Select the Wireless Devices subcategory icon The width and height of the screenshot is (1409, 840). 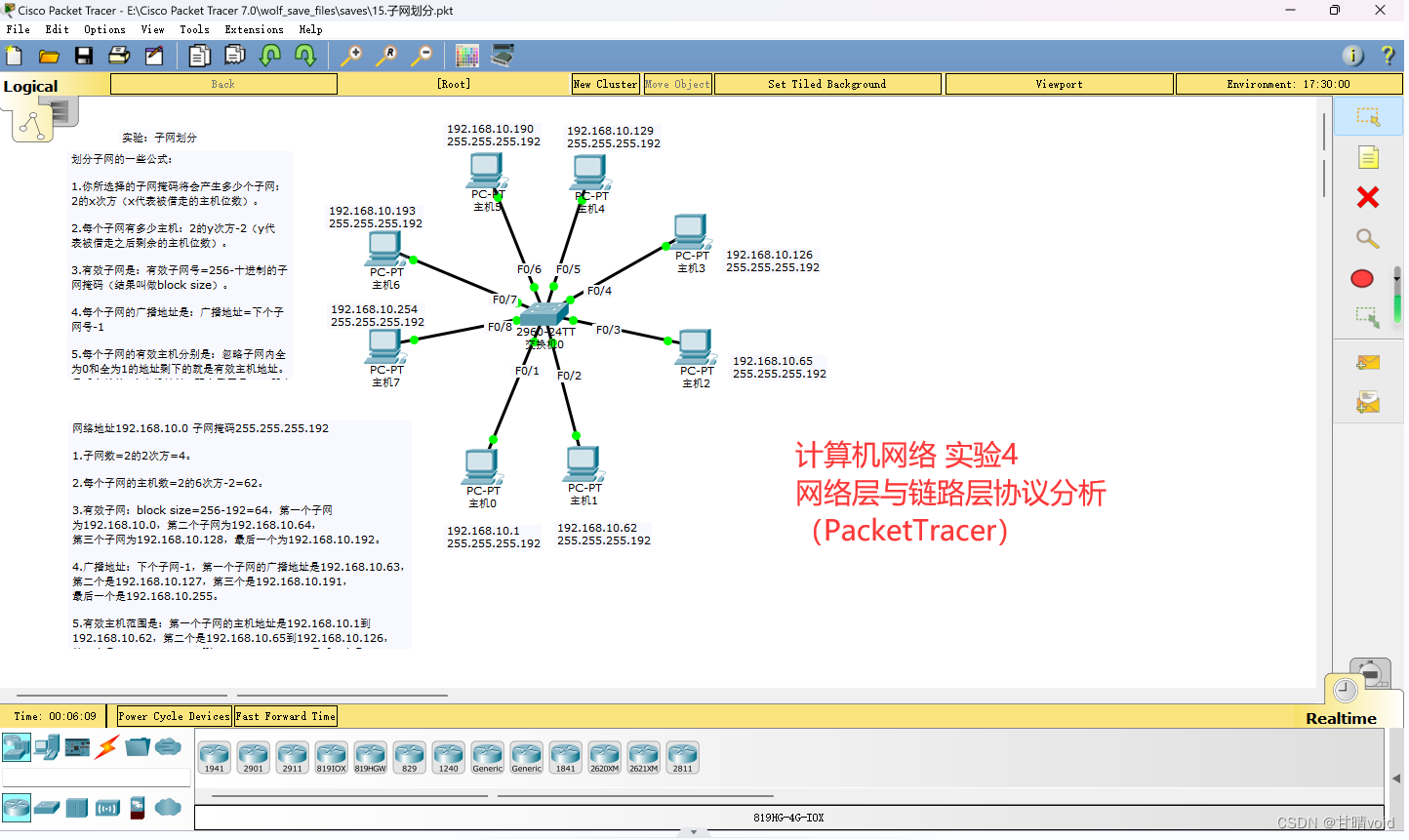(107, 808)
